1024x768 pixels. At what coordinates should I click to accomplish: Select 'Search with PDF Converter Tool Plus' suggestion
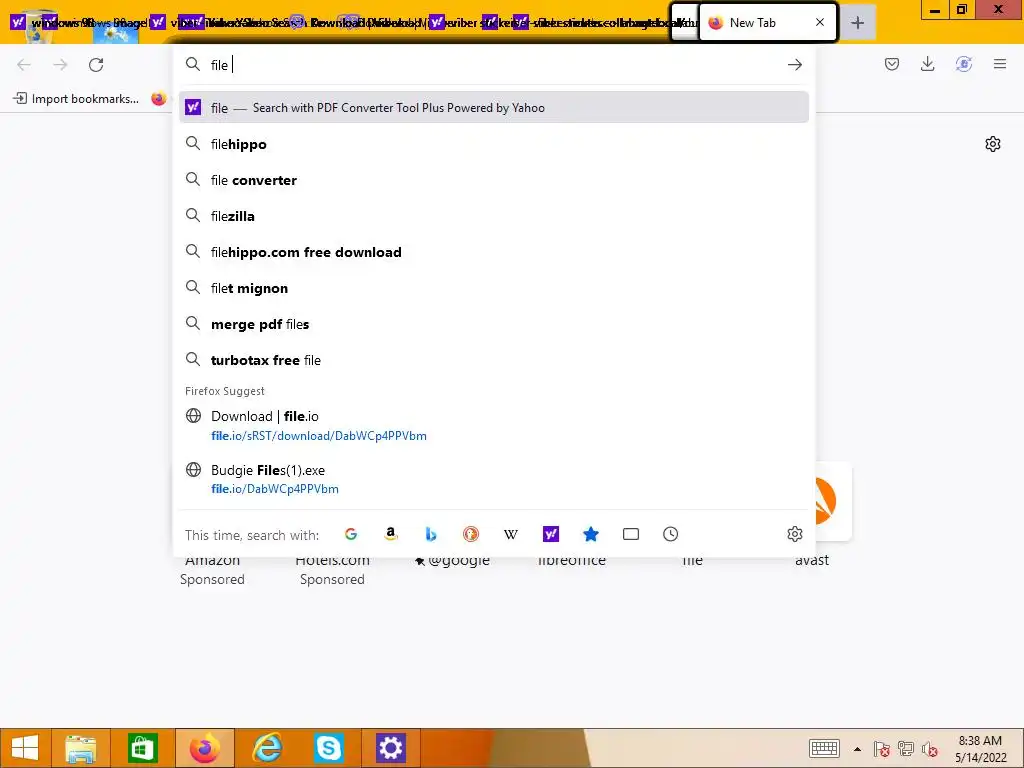point(494,108)
